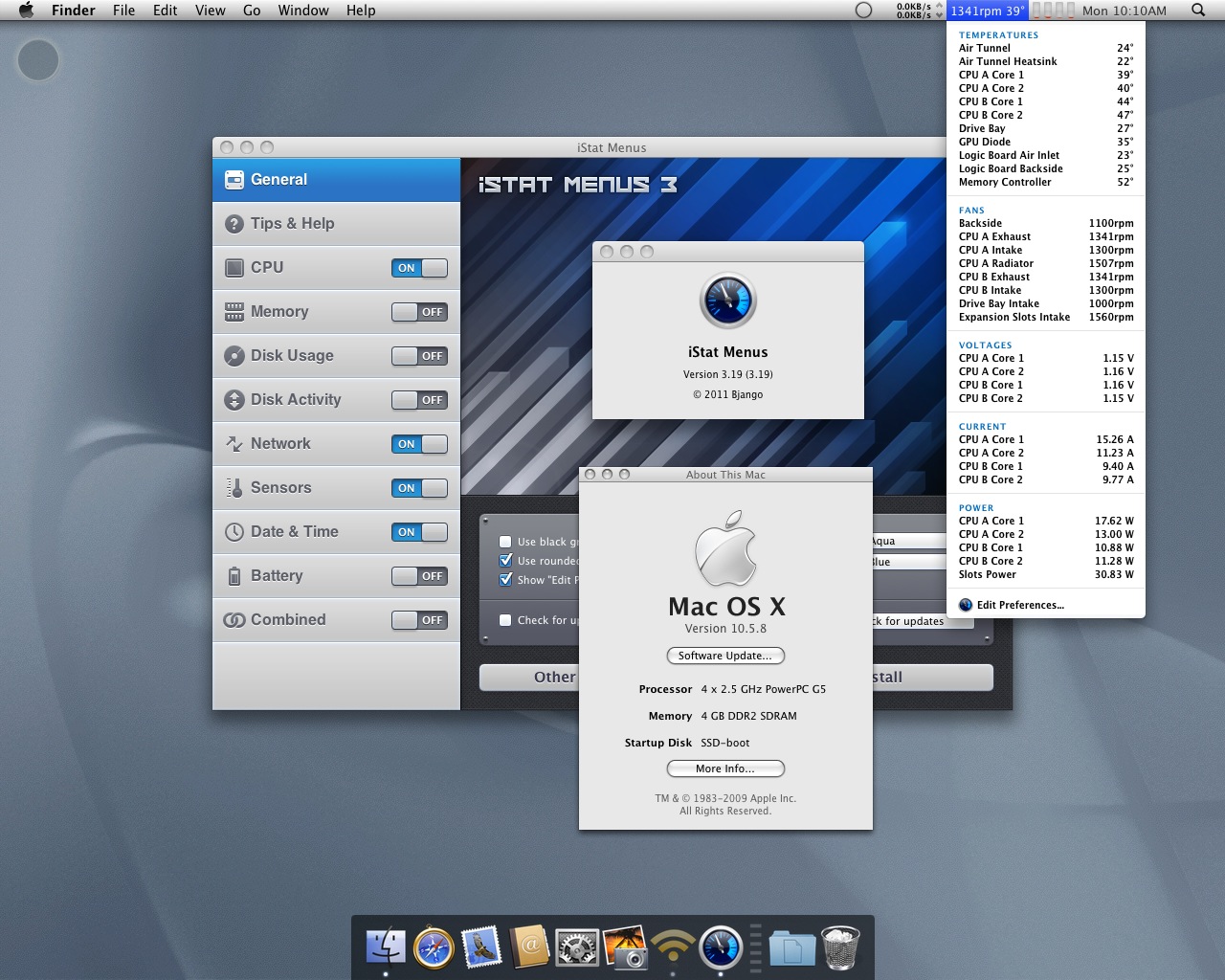Image resolution: width=1225 pixels, height=980 pixels.
Task: Open Address Book in the Dock
Action: [529, 947]
